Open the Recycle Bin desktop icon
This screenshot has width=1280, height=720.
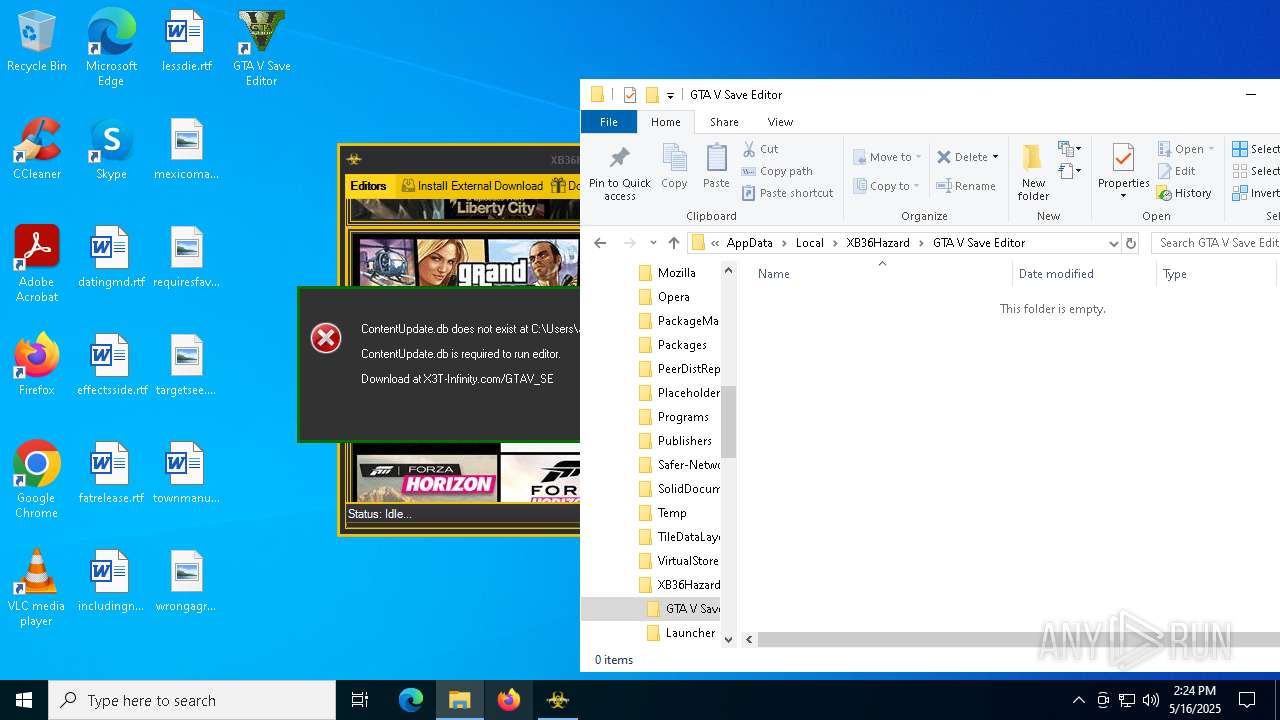coord(36,42)
